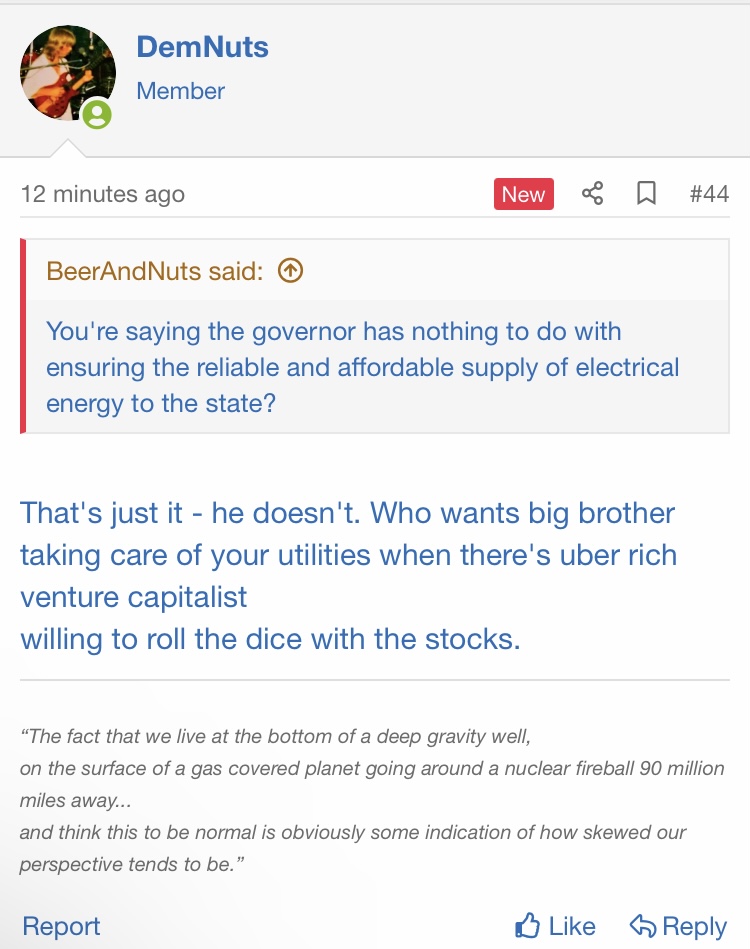
Task: Click the share icon in the post header
Action: pos(592,194)
